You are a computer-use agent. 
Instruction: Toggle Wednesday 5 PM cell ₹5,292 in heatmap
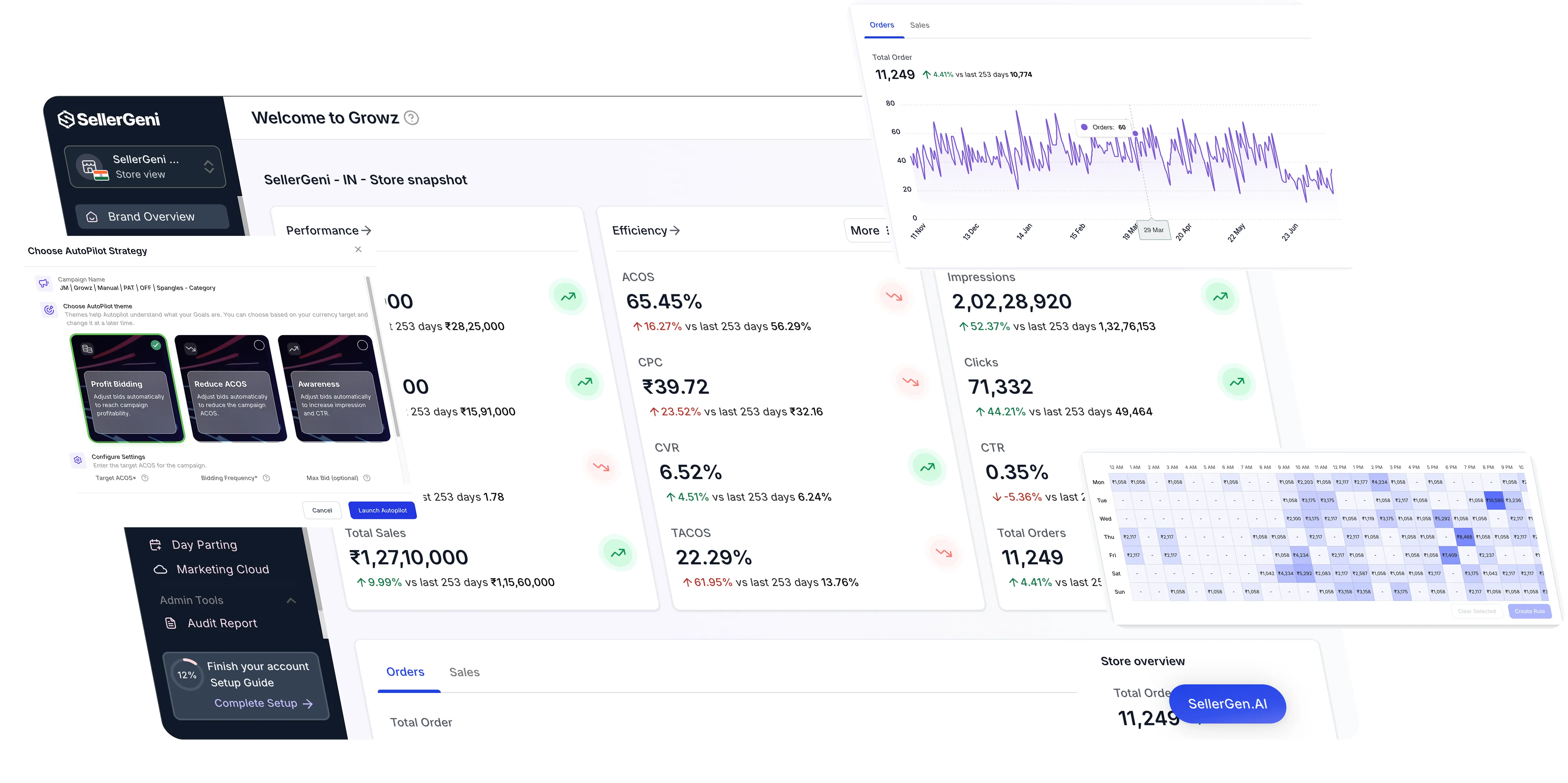click(1442, 519)
